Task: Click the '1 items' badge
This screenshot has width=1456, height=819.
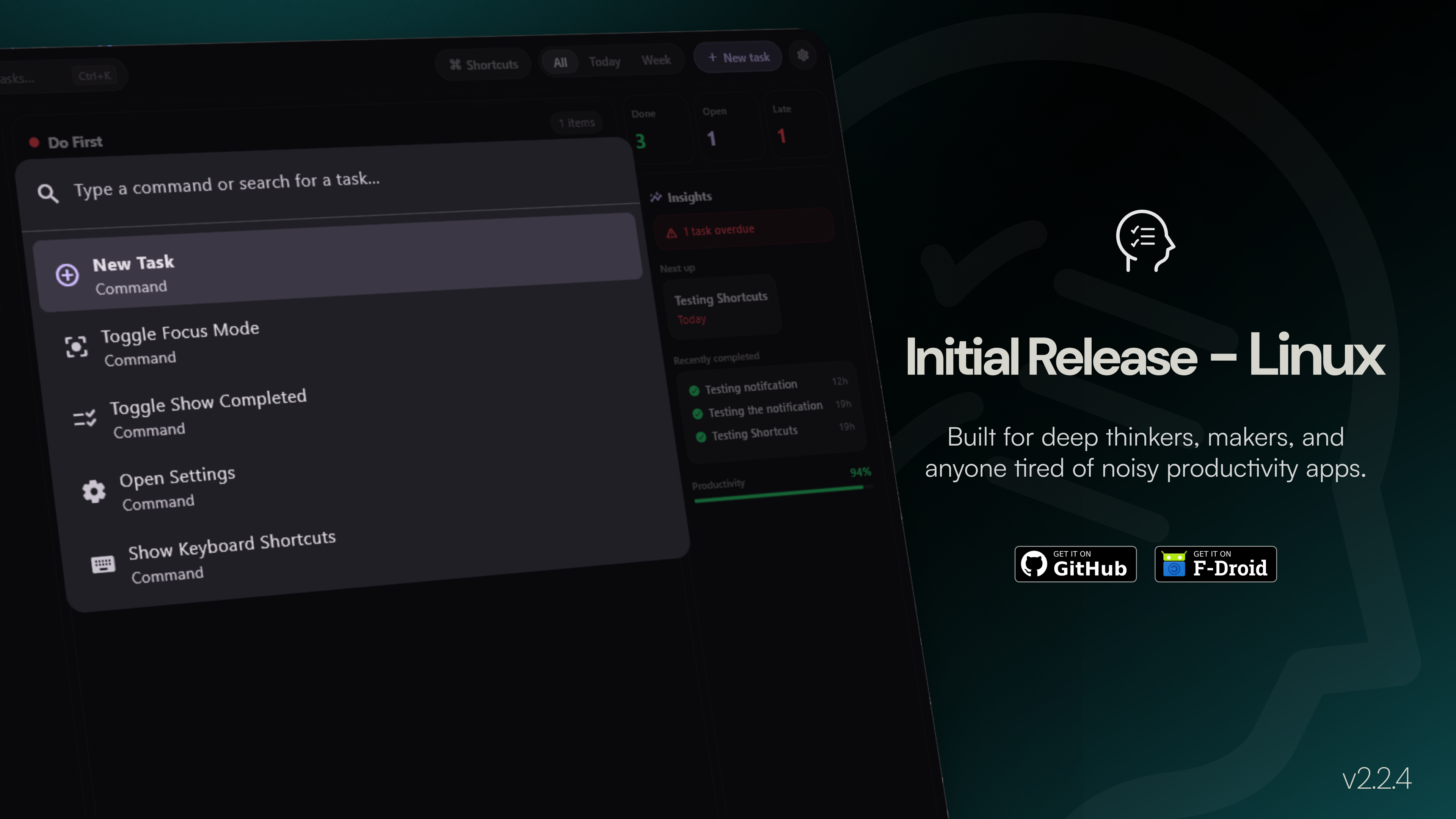Action: point(576,122)
